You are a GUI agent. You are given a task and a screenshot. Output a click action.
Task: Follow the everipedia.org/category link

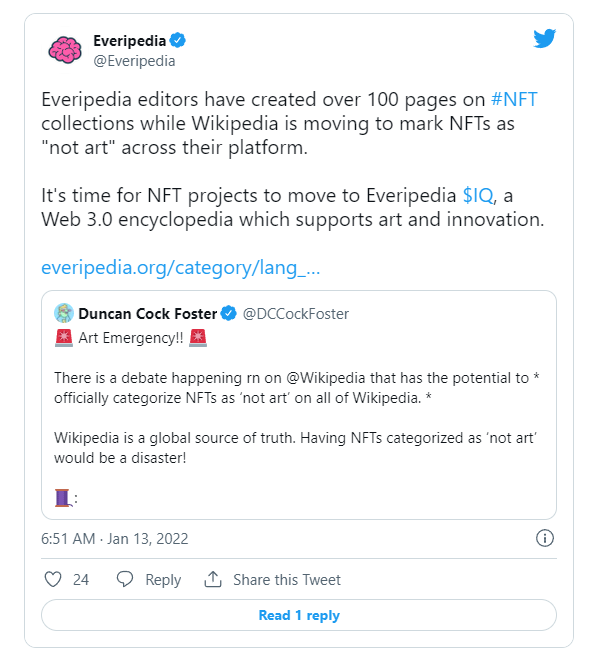pos(181,267)
